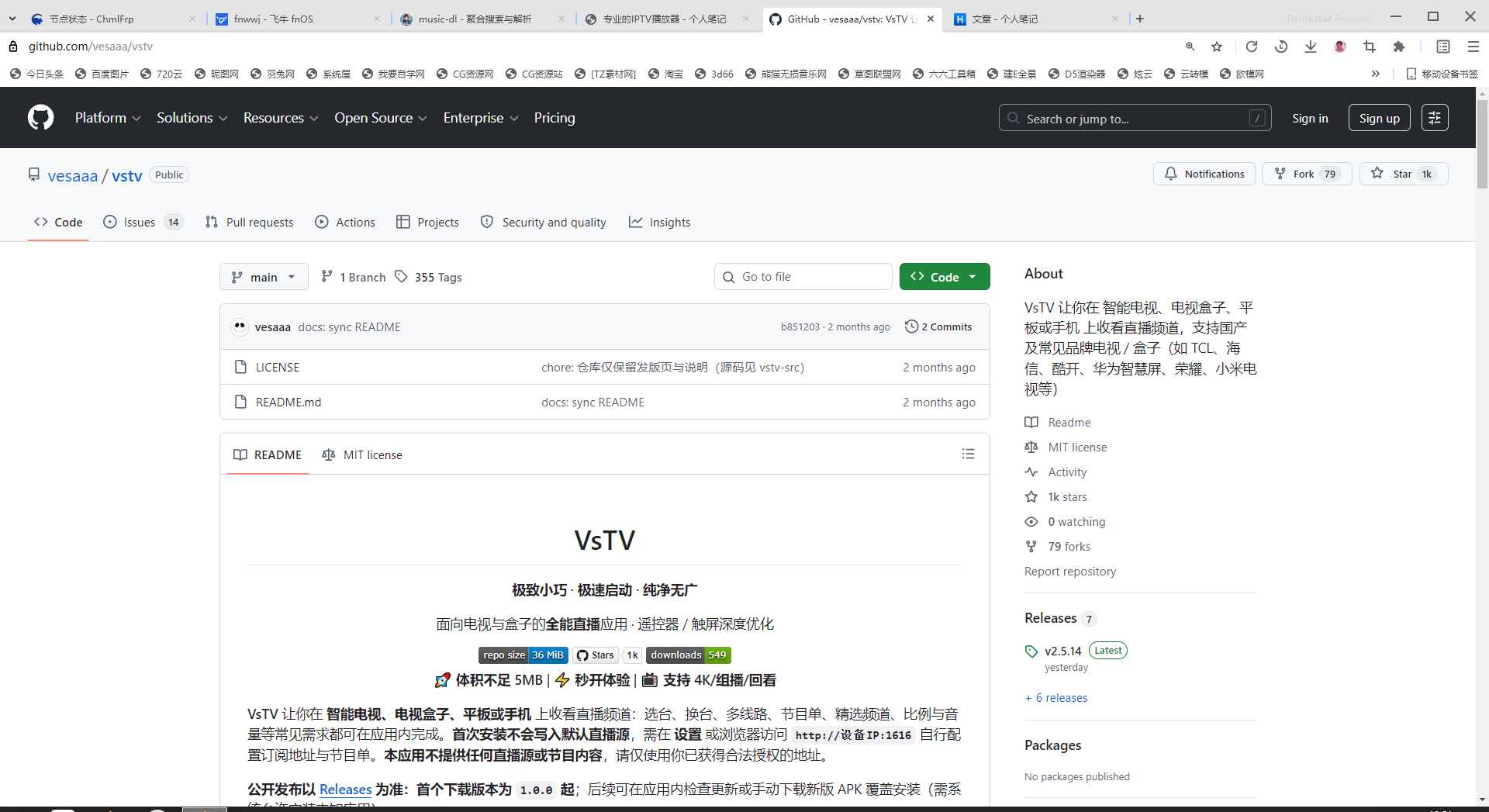Select the MIT license tab in the README panel

coord(362,454)
